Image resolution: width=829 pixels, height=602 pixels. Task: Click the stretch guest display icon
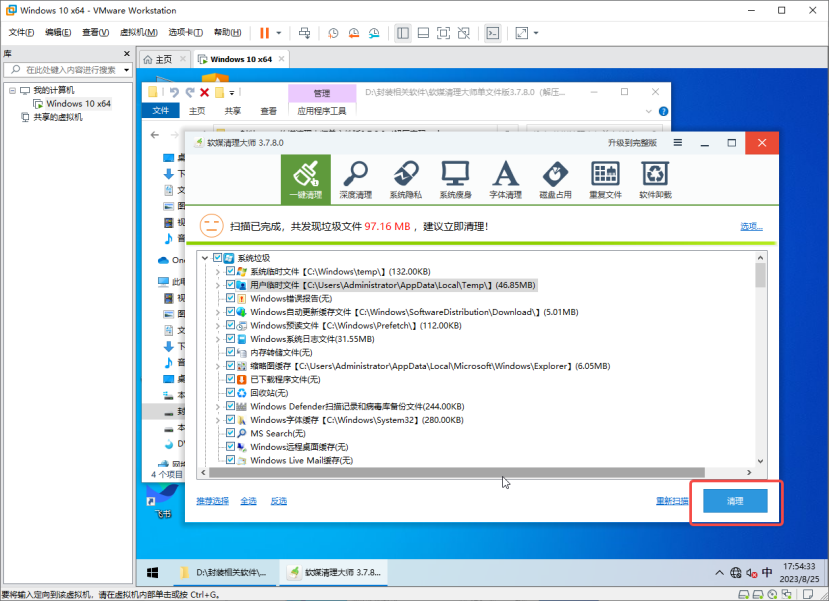coord(522,33)
